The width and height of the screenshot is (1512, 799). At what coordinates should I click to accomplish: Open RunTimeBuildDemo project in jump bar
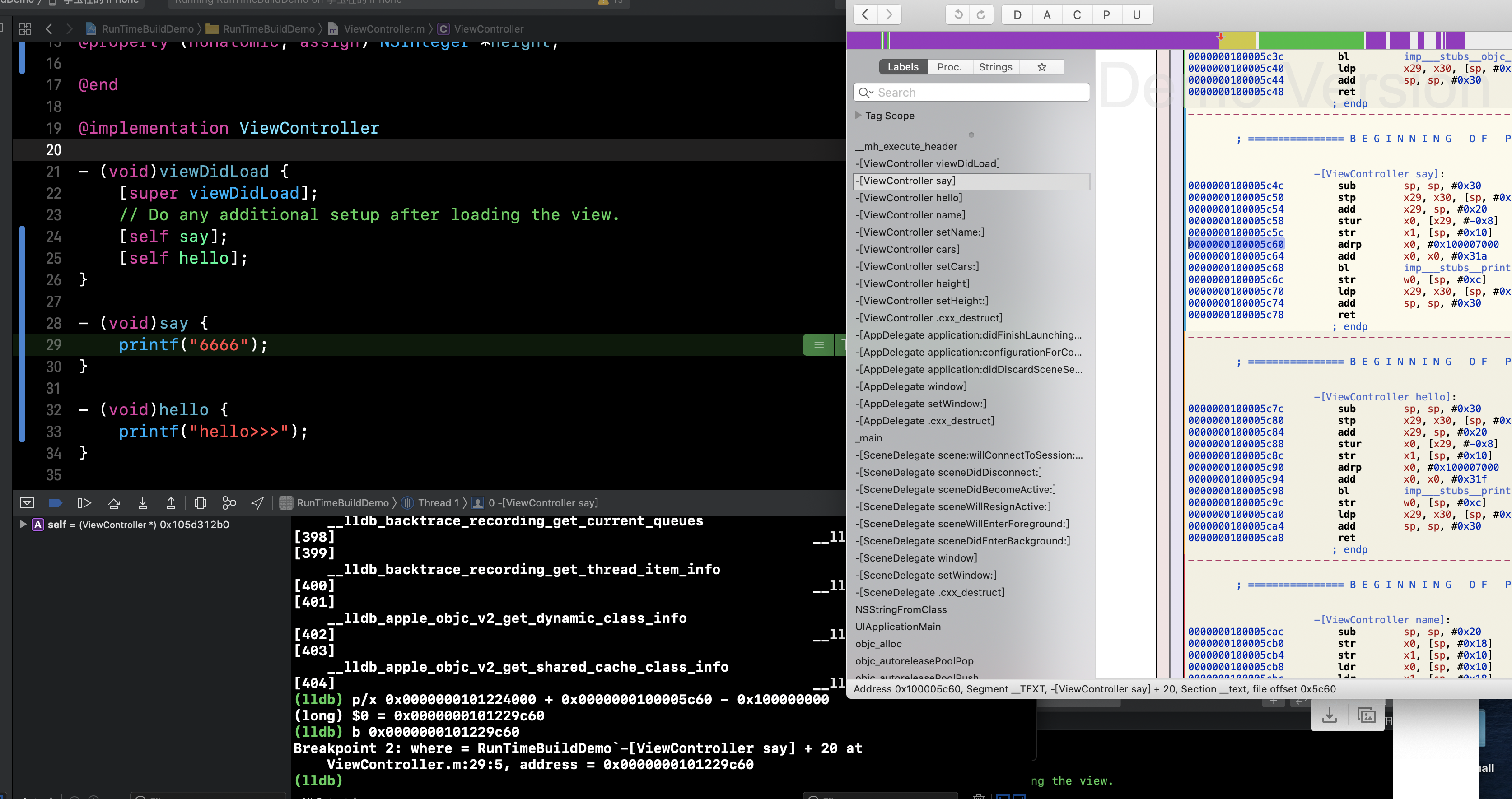[140, 29]
